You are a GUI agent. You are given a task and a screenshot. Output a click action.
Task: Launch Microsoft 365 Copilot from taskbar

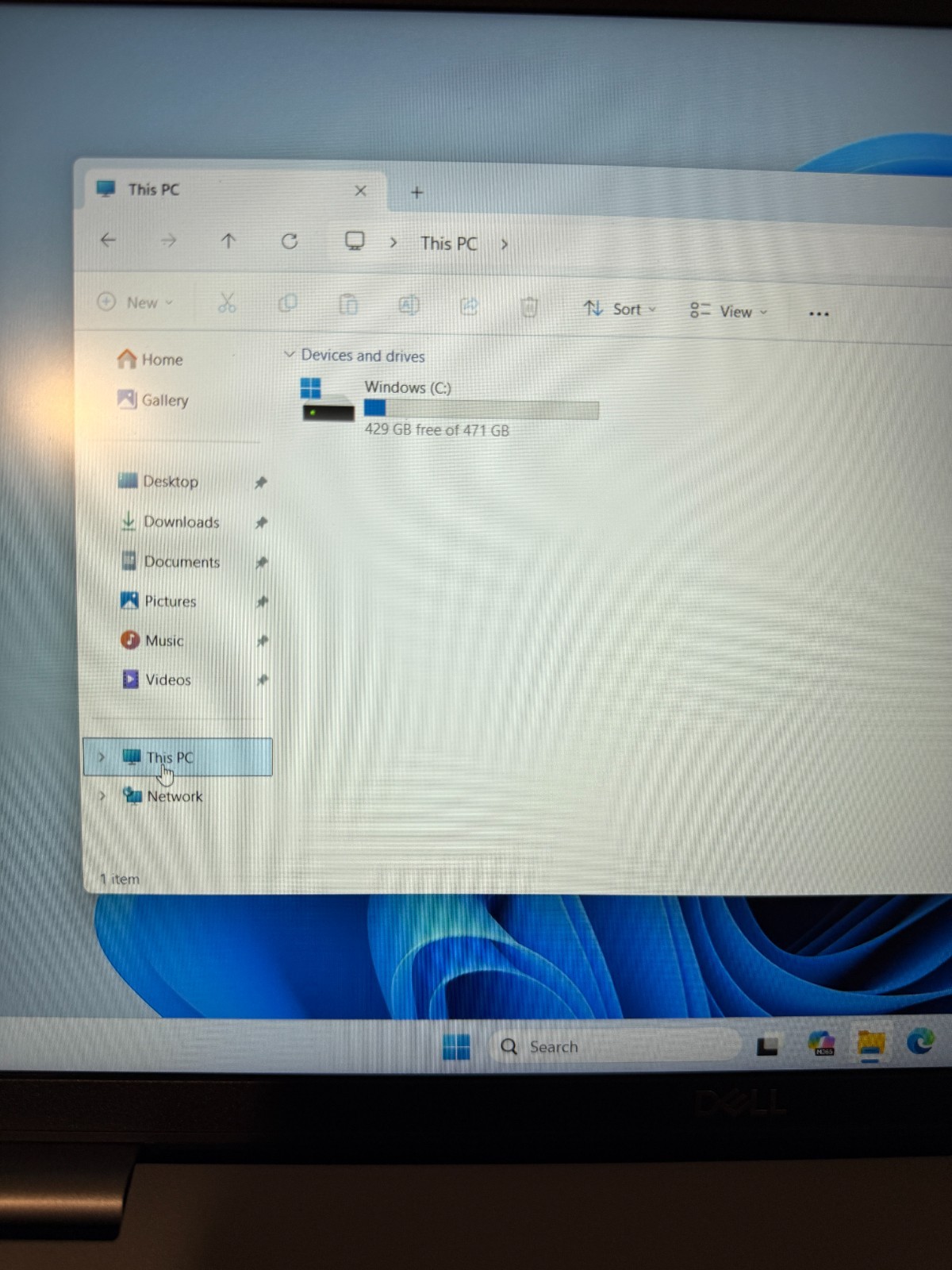tap(822, 1043)
